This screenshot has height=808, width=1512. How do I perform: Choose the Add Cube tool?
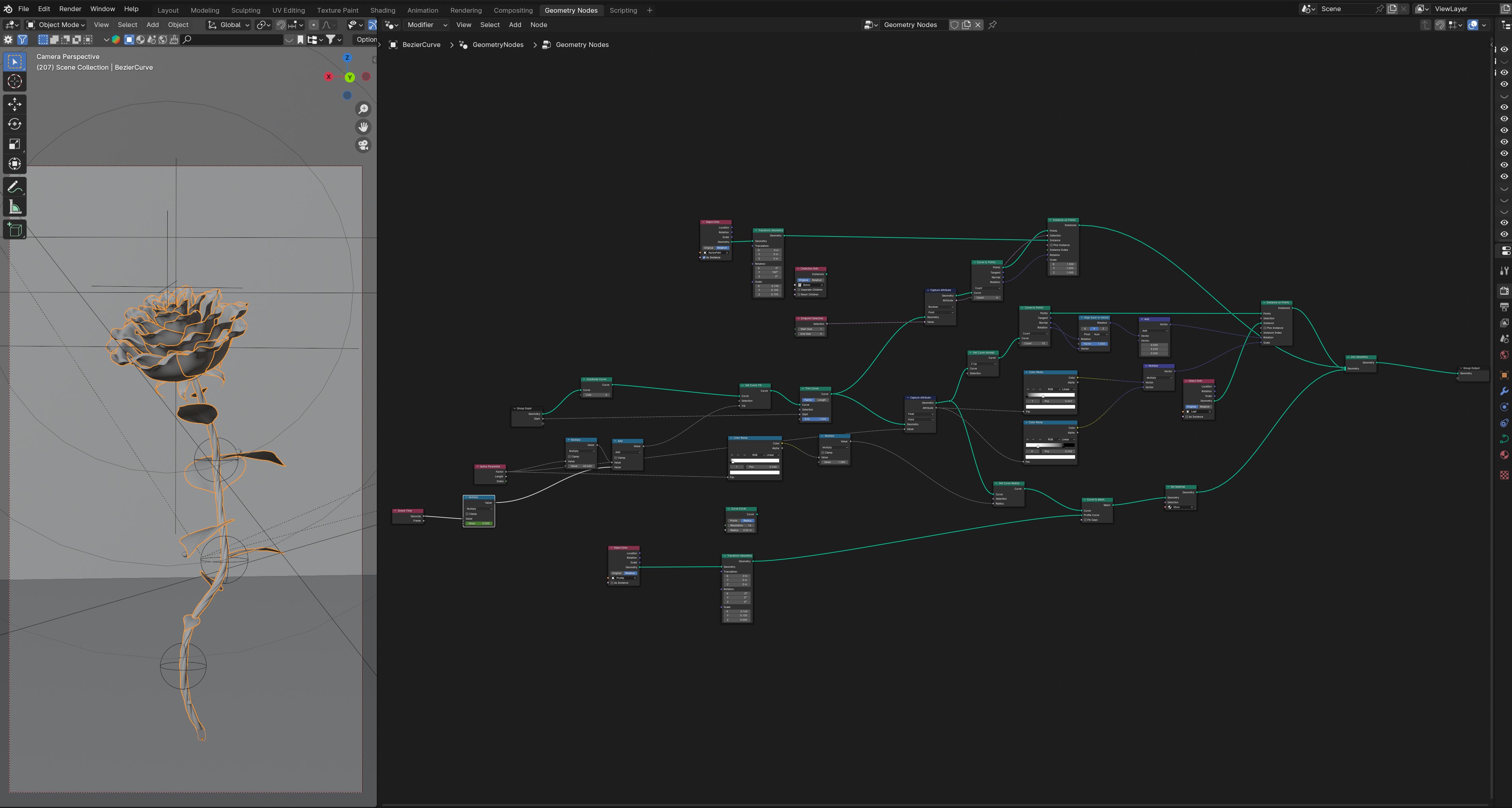tap(15, 229)
